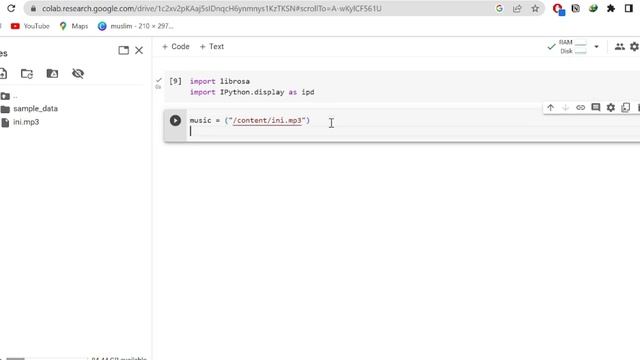640x360 pixels.
Task: Open the green globe extension icon
Action: 593,8
